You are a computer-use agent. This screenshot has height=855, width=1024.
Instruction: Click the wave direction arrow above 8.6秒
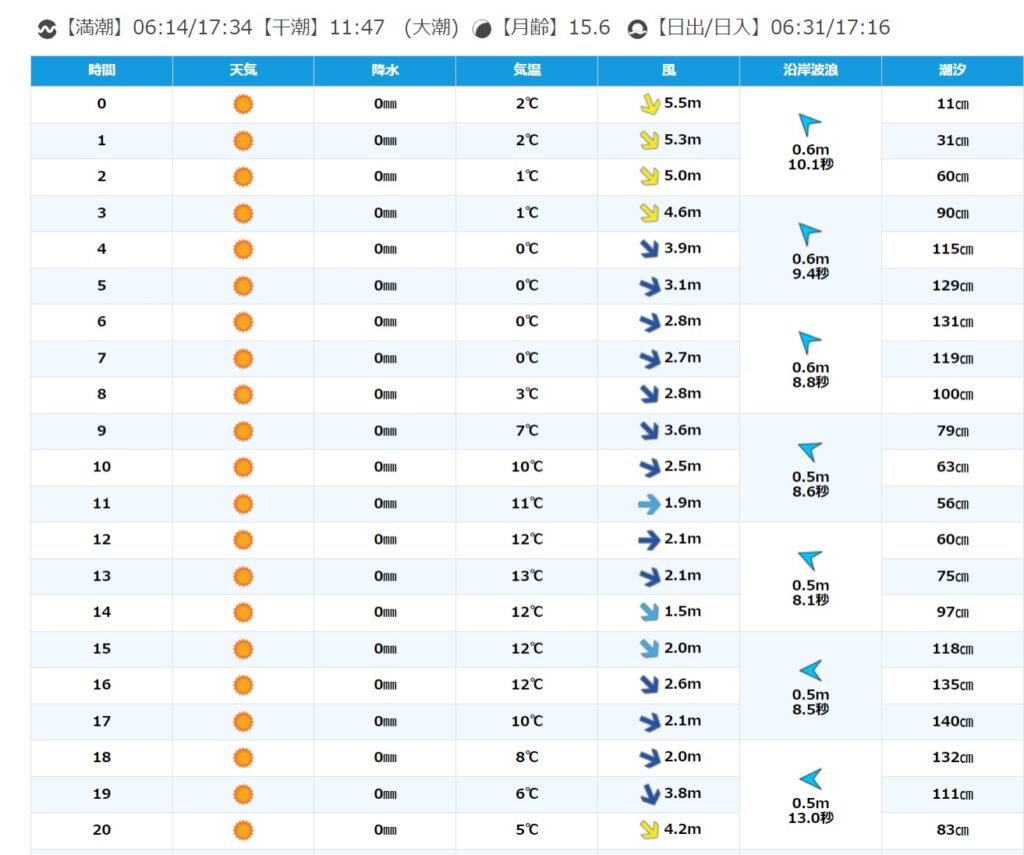click(810, 451)
